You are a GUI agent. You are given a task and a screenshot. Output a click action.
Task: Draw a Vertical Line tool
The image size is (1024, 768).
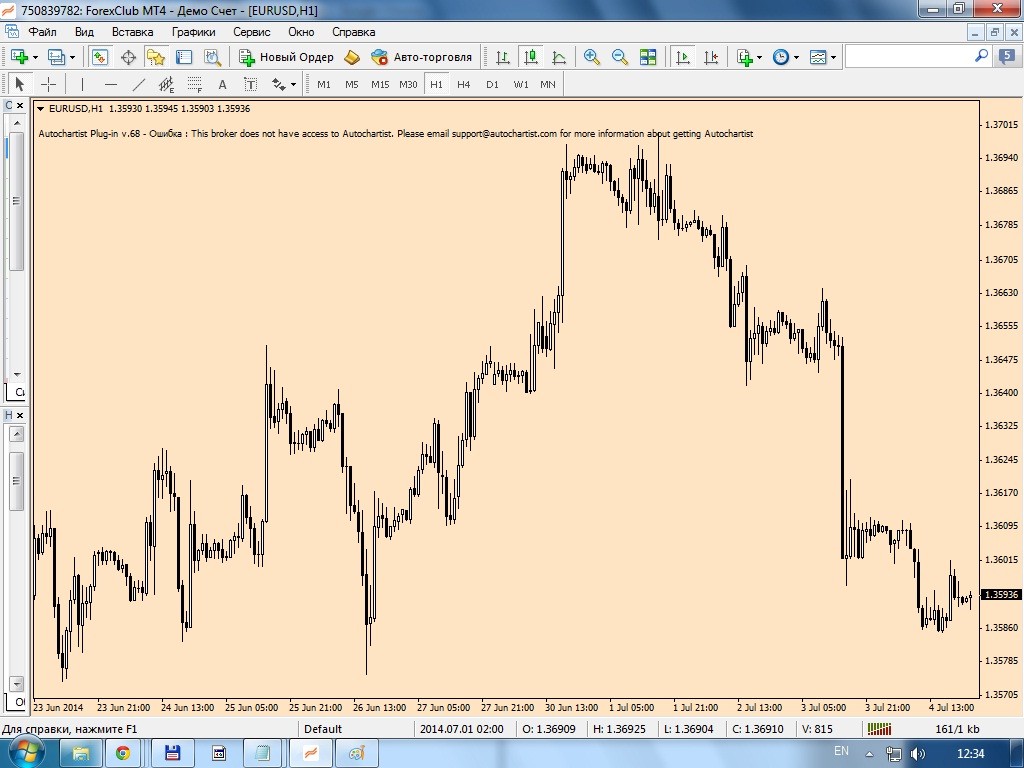tap(82, 84)
